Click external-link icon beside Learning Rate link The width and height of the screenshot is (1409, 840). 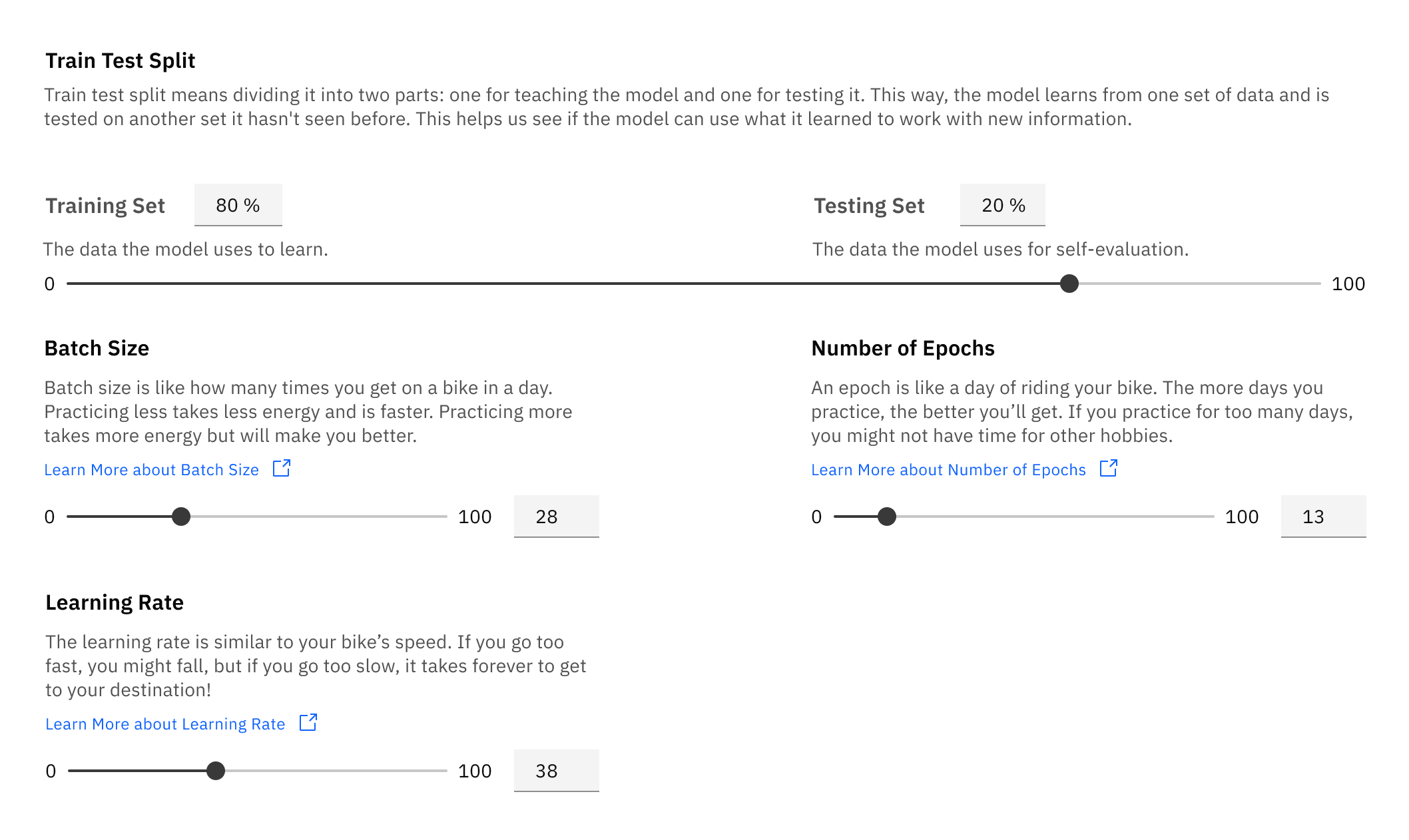click(x=308, y=723)
